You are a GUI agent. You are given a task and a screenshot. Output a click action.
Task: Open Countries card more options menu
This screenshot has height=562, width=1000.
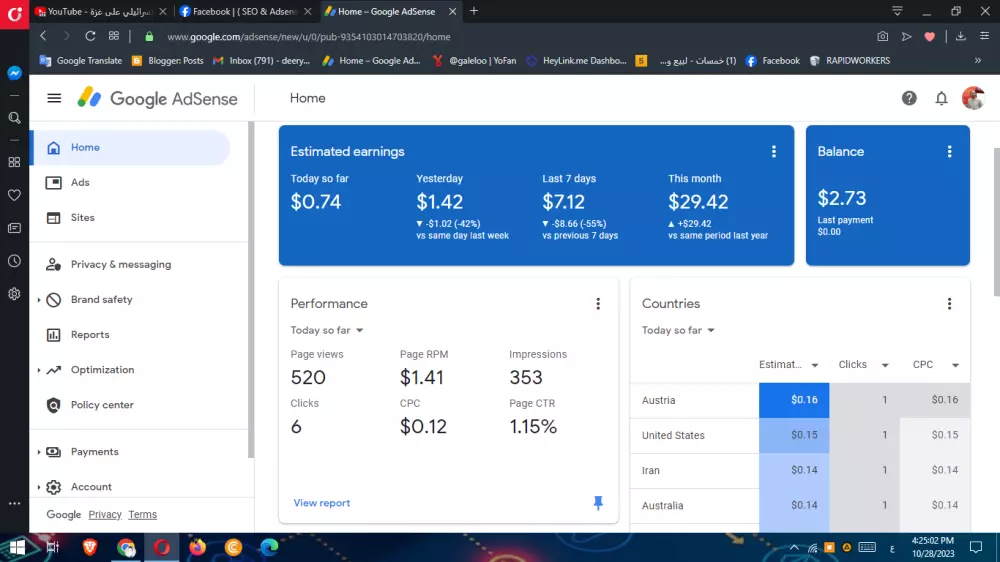tap(949, 304)
